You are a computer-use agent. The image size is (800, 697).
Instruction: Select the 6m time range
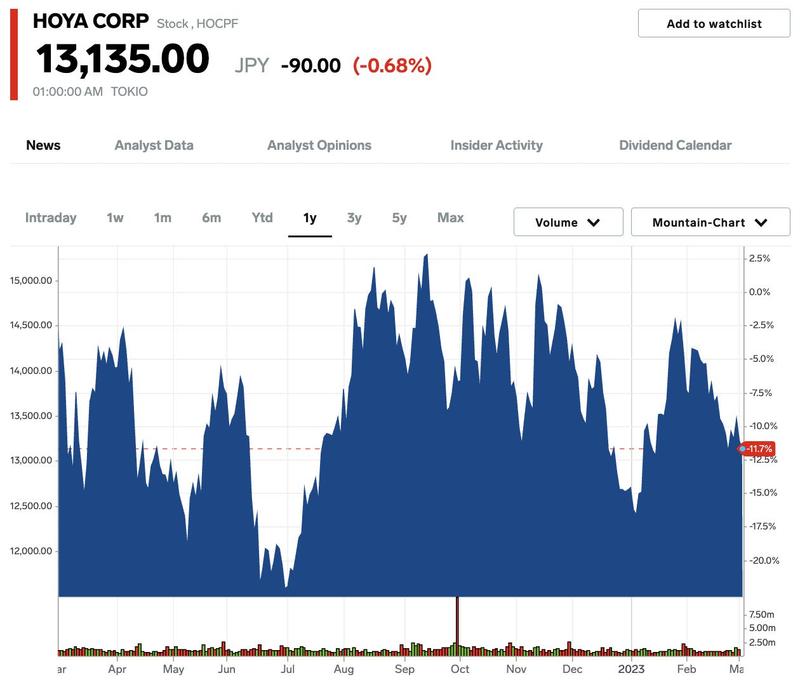[211, 218]
